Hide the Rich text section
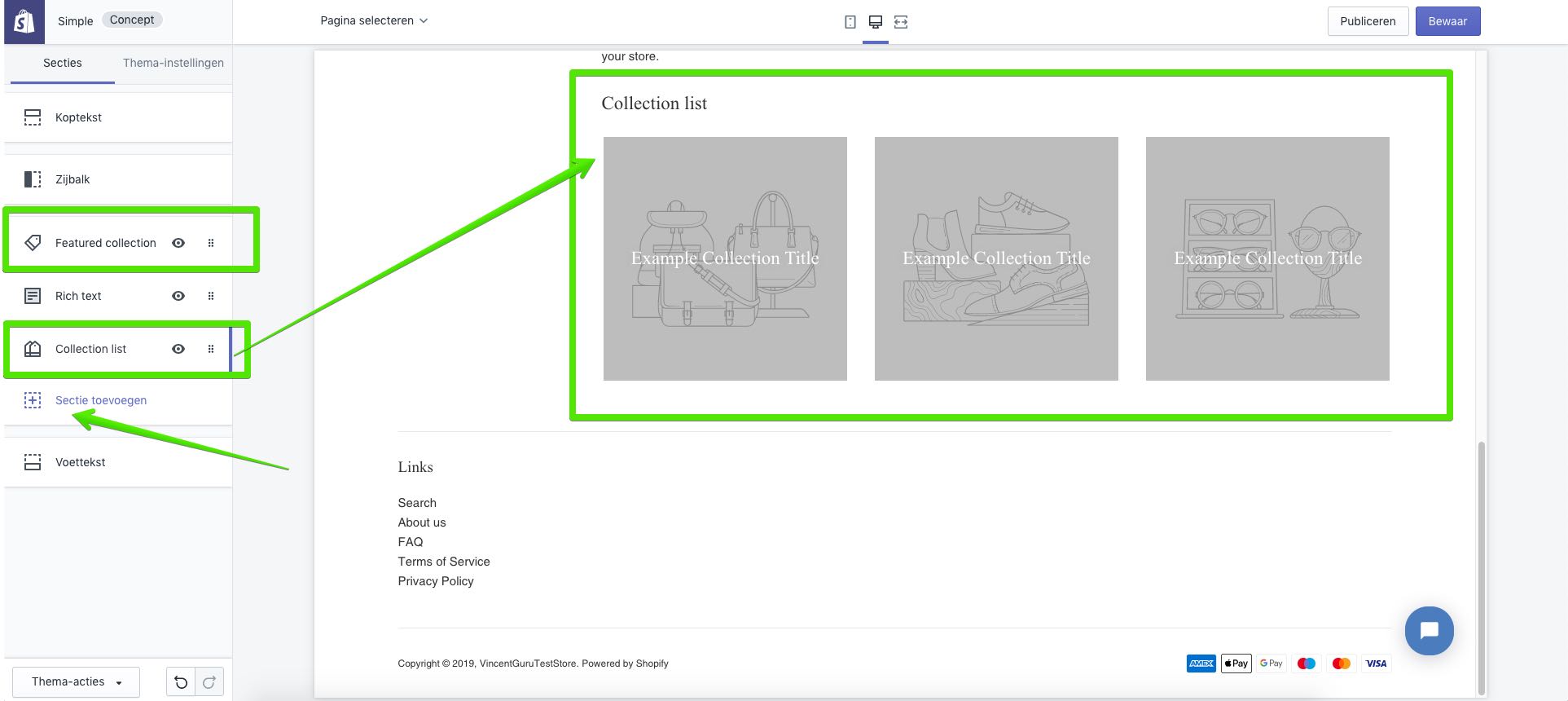The height and width of the screenshot is (701, 1568). point(178,296)
